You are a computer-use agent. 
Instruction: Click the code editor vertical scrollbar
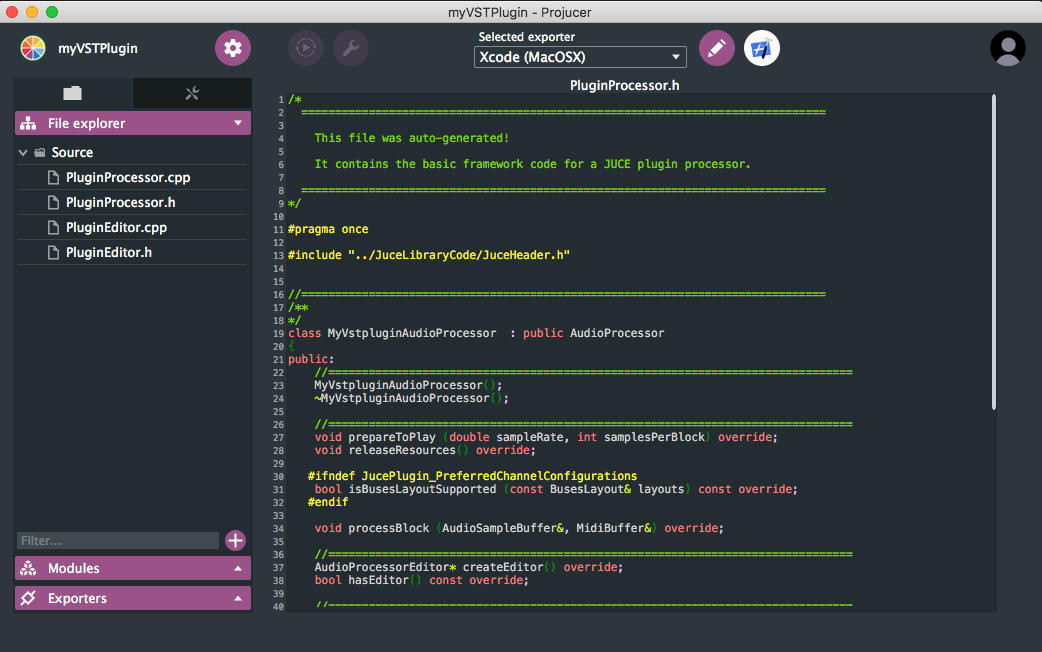pos(993,253)
